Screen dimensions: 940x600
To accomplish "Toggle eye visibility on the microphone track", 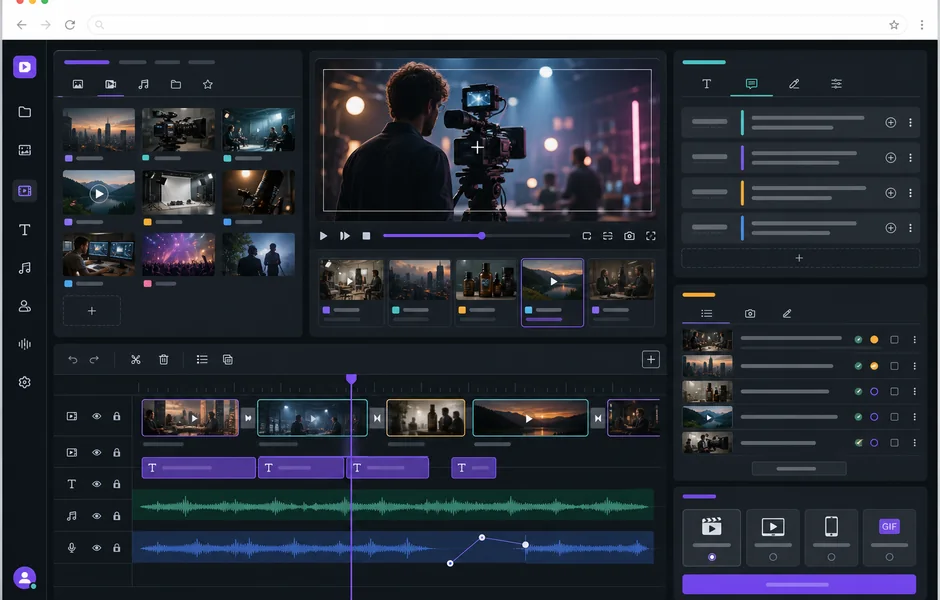I will [x=96, y=548].
